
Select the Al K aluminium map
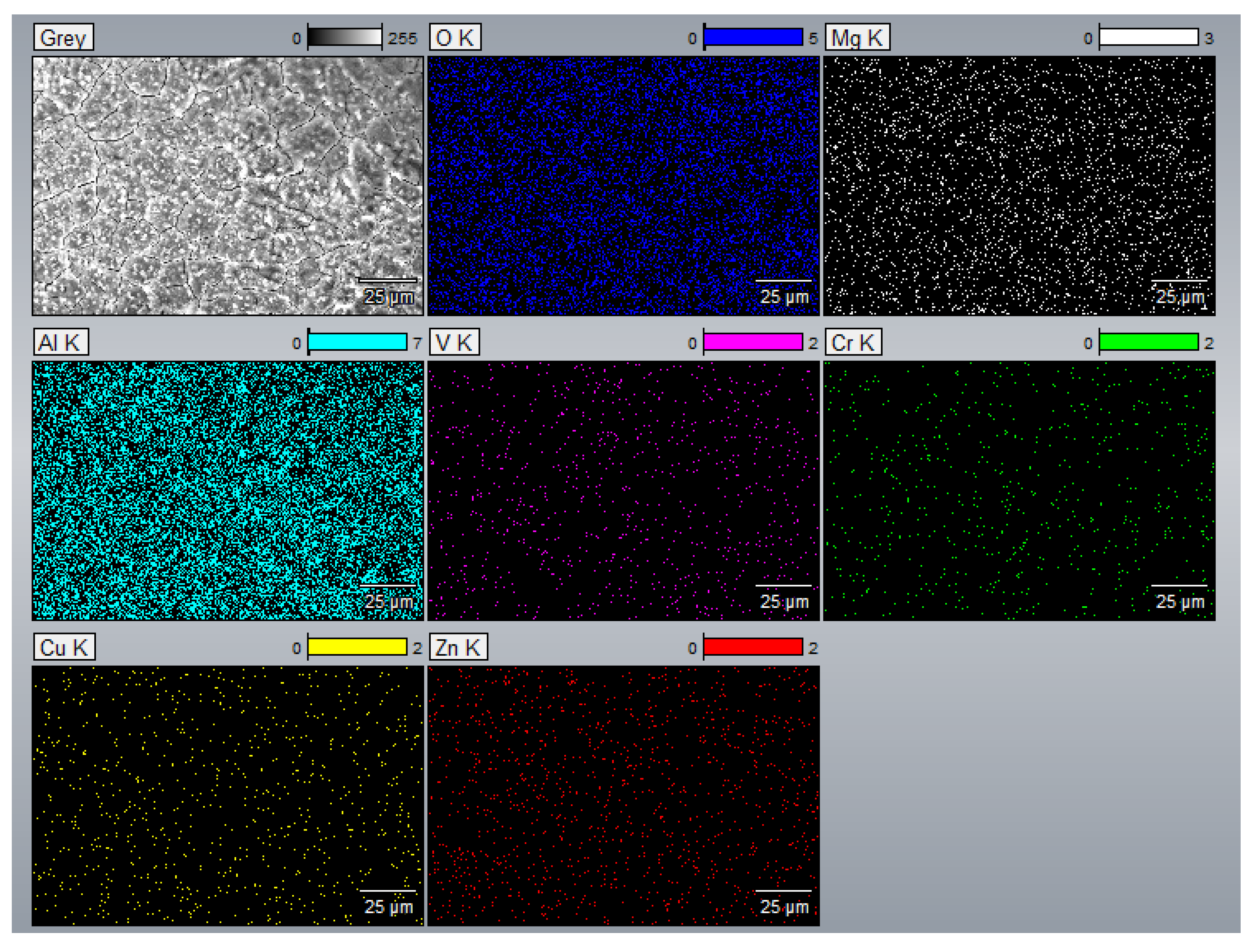pos(228,490)
